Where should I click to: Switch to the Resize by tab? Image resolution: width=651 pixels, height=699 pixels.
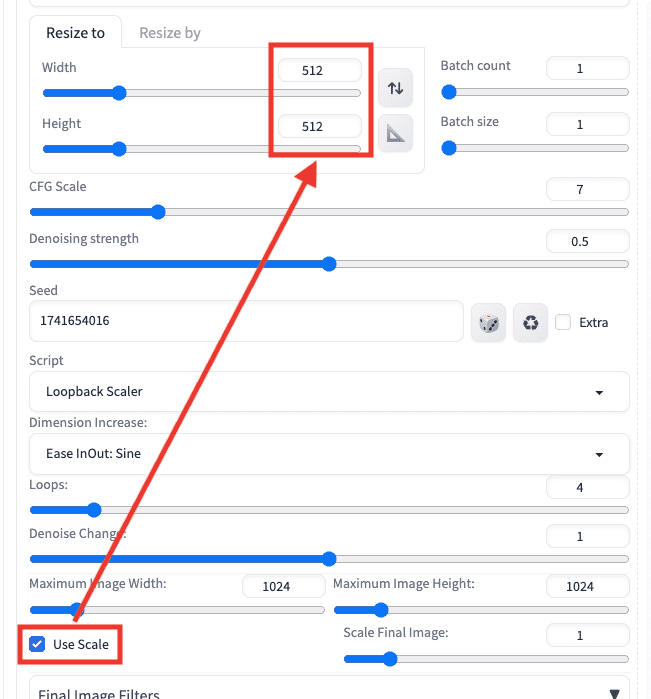pos(169,33)
